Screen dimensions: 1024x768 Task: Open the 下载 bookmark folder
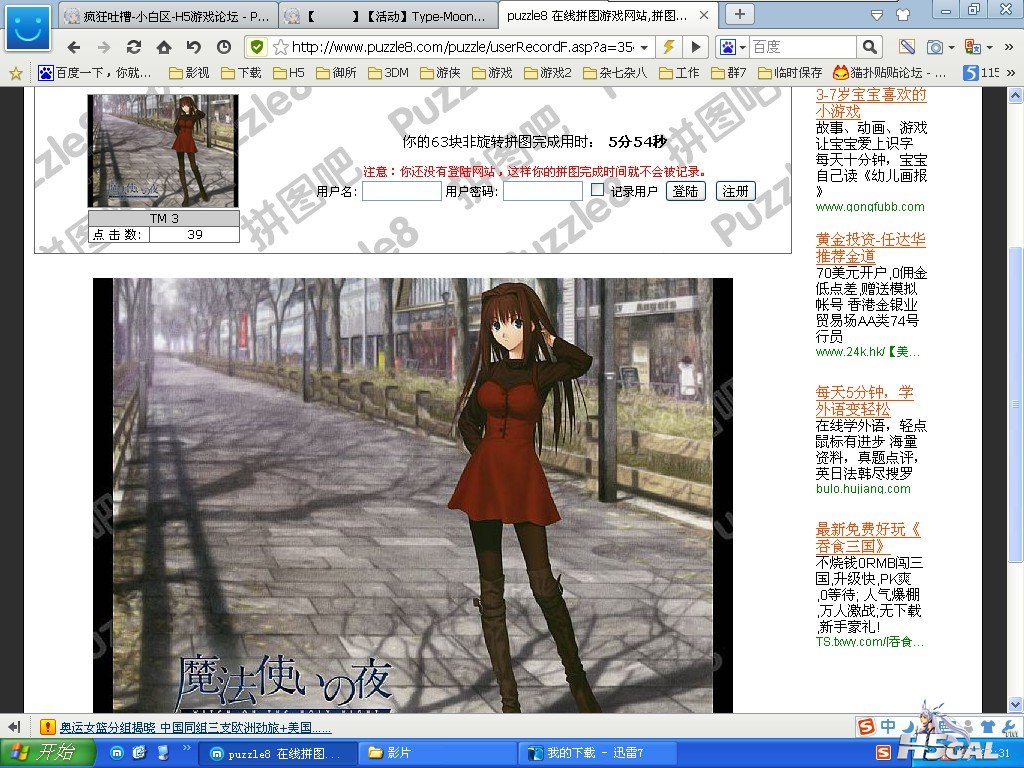point(241,73)
